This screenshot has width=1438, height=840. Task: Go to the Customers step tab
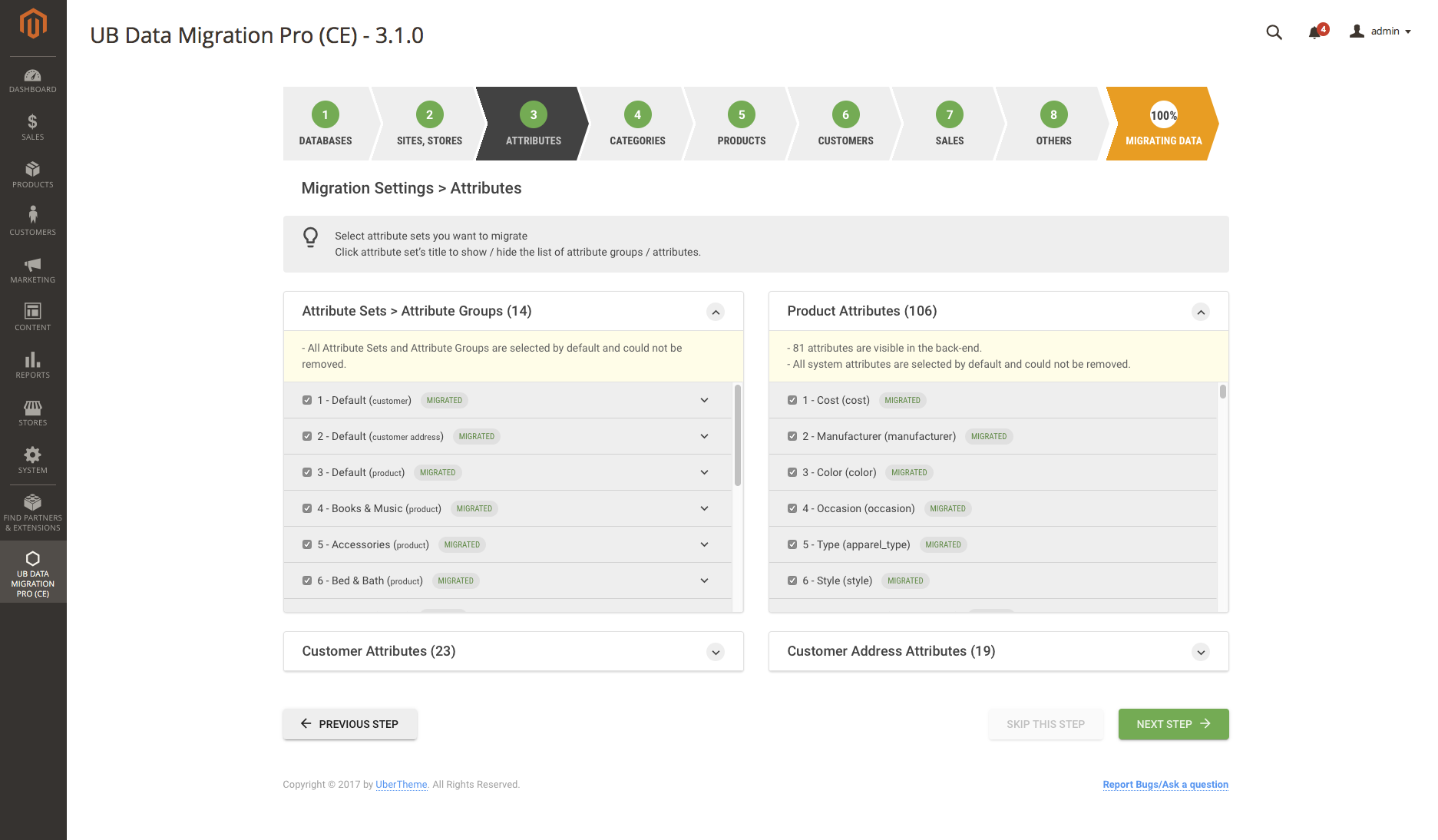tap(846, 124)
